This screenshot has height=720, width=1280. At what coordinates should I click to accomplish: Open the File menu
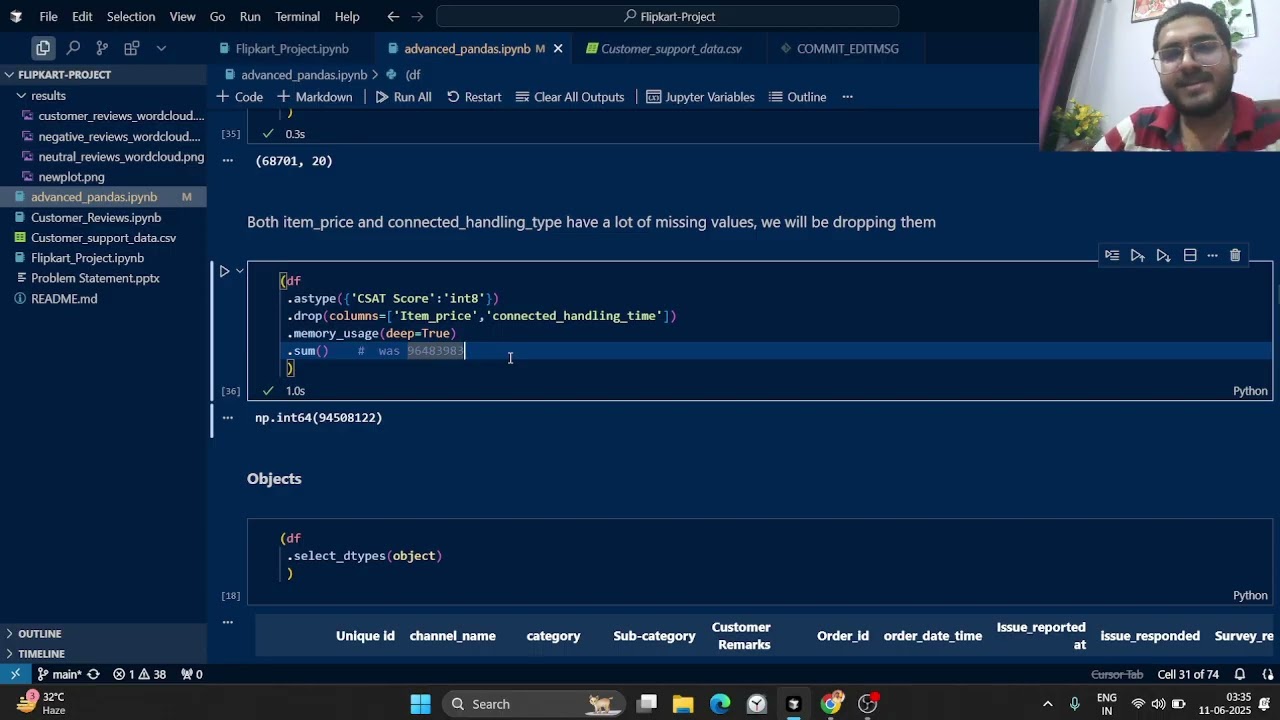point(48,16)
